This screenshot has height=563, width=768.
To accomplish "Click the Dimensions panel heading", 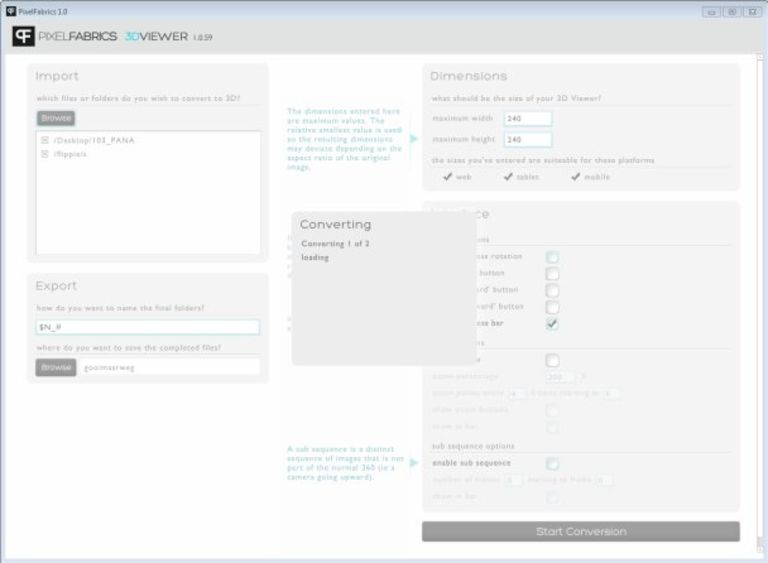I will click(x=468, y=76).
